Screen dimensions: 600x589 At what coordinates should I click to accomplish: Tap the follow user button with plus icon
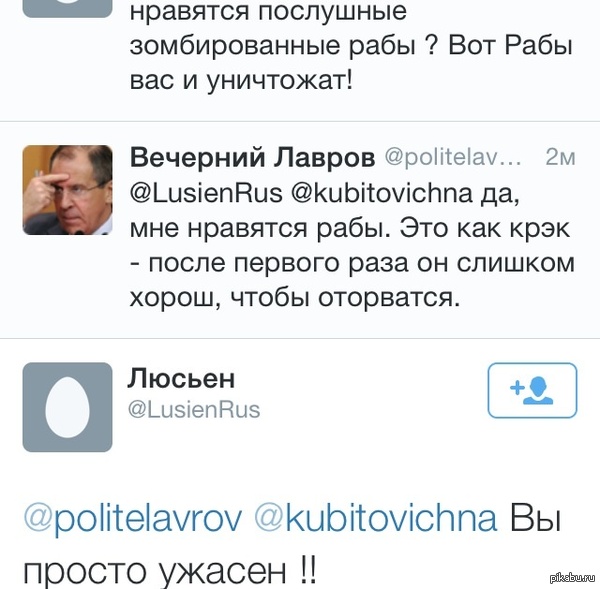point(532,390)
